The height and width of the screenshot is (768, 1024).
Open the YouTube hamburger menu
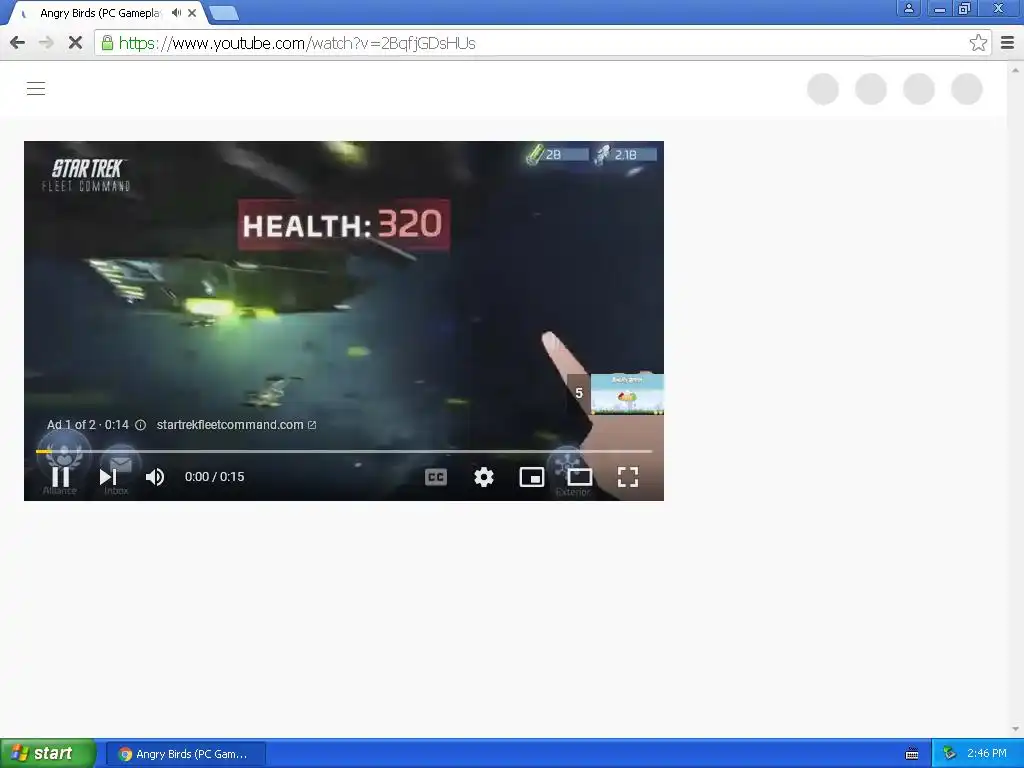click(36, 88)
